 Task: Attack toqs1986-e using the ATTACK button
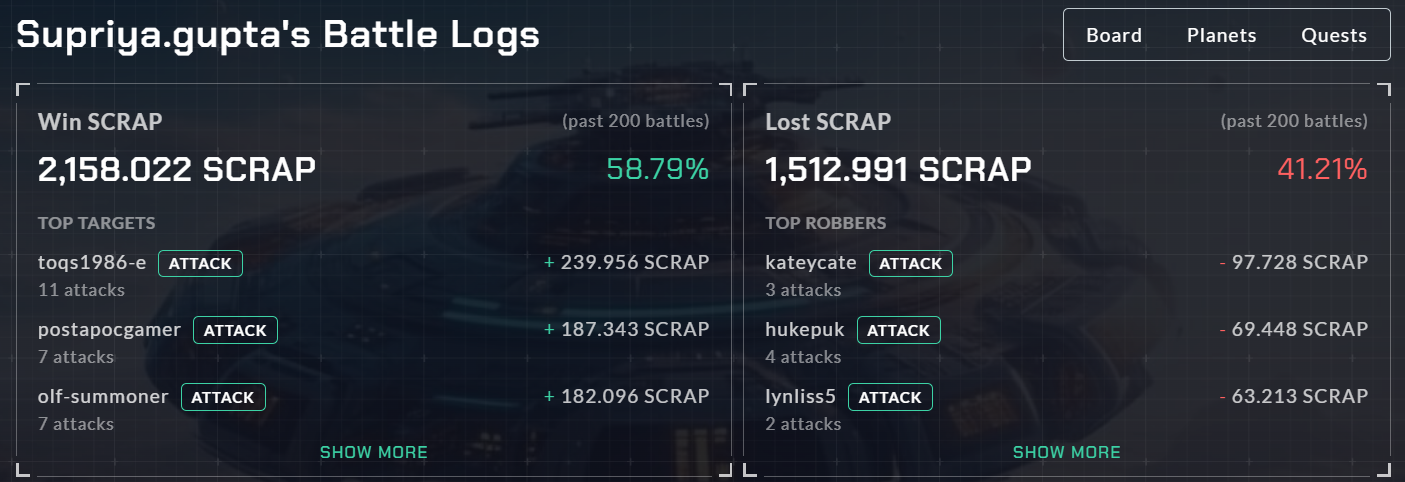coord(200,264)
